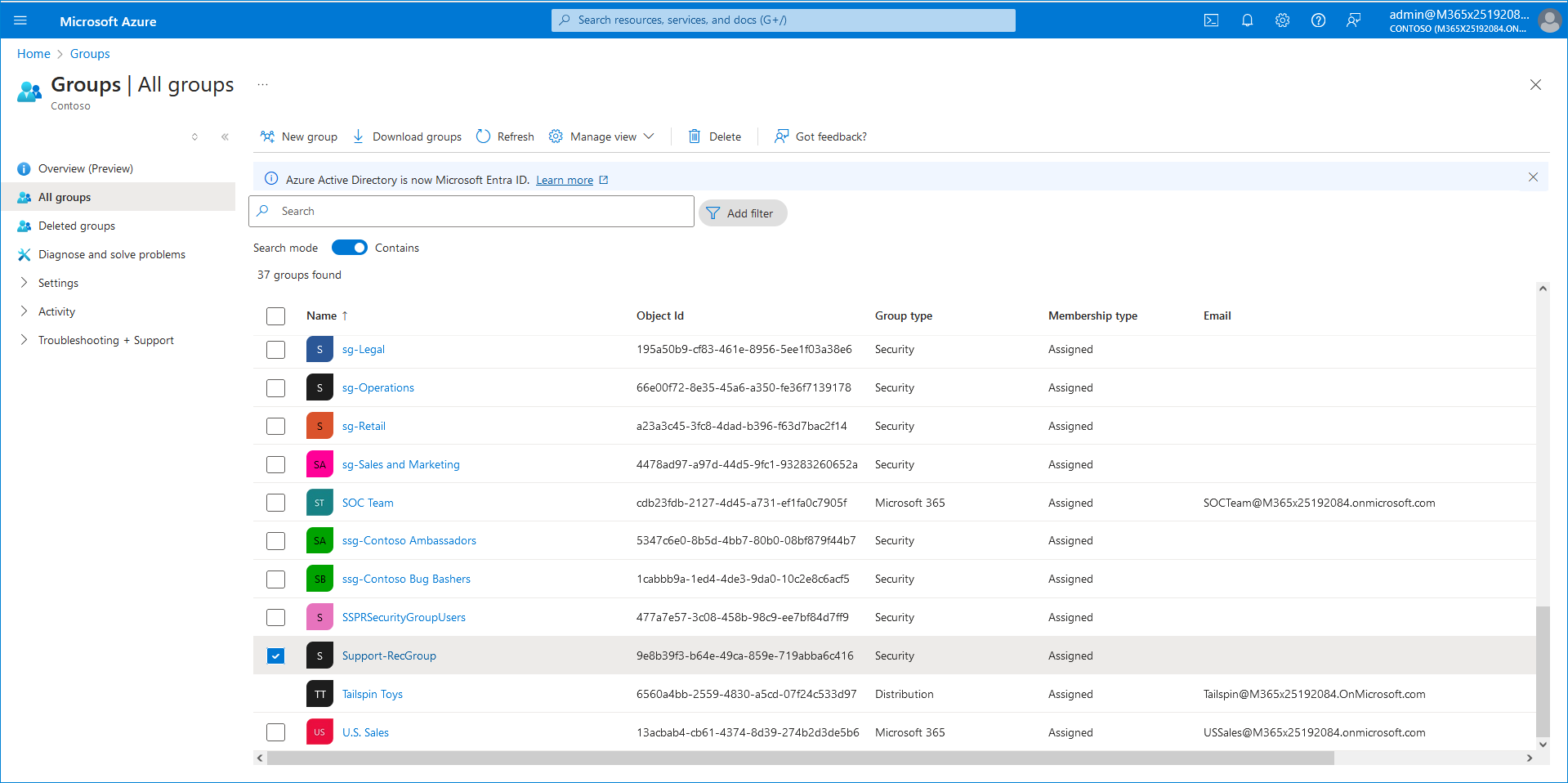Click the info icon in the banner
1568x783 pixels.
271,179
